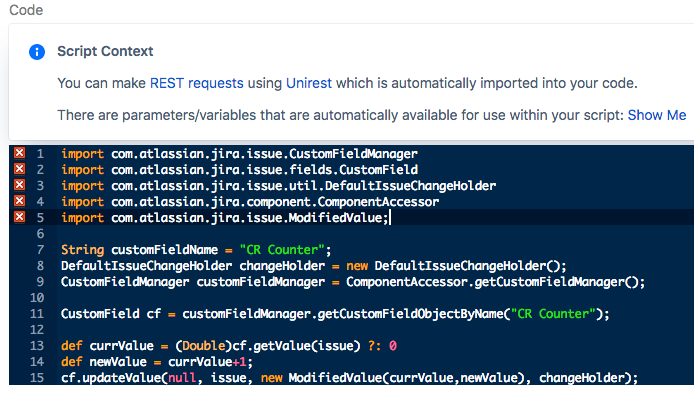This screenshot has width=694, height=396.
Task: Place cursor on CustomFieldManager import line
Action: click(x=239, y=154)
